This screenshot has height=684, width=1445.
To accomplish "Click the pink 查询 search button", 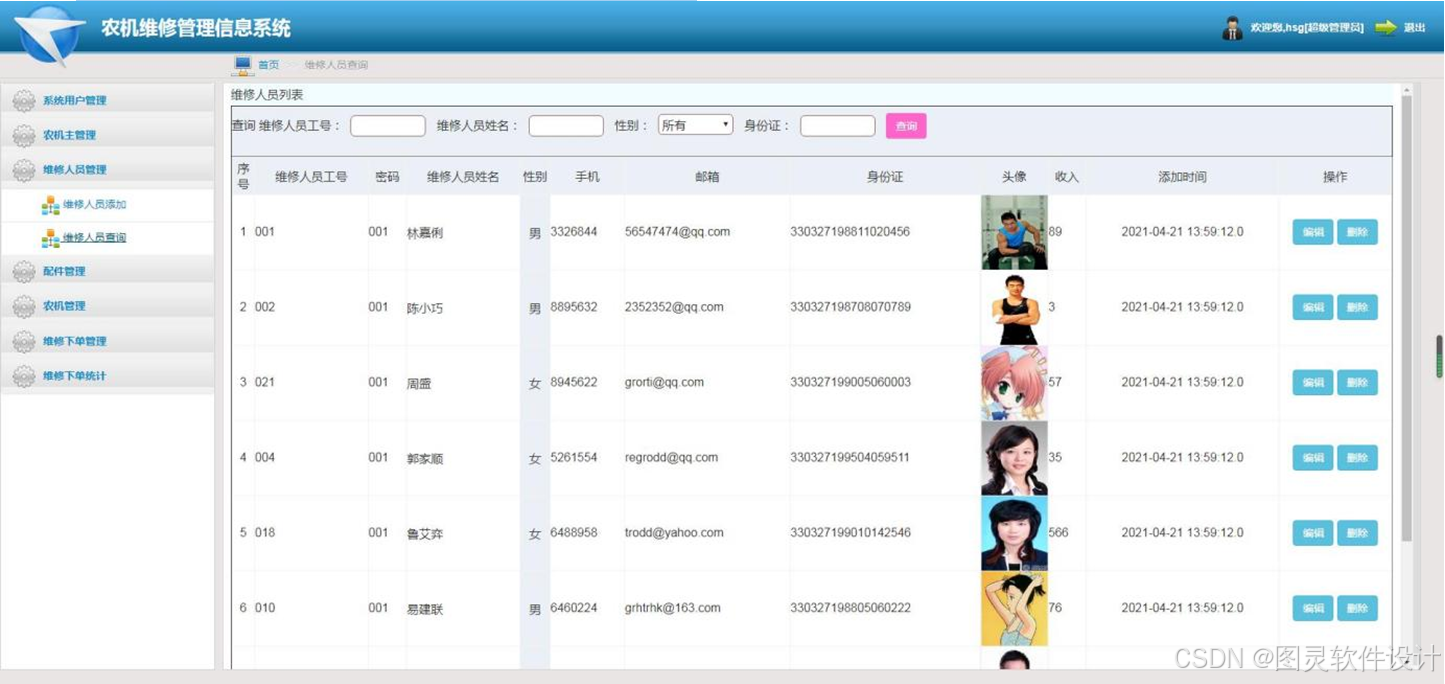I will [x=906, y=126].
